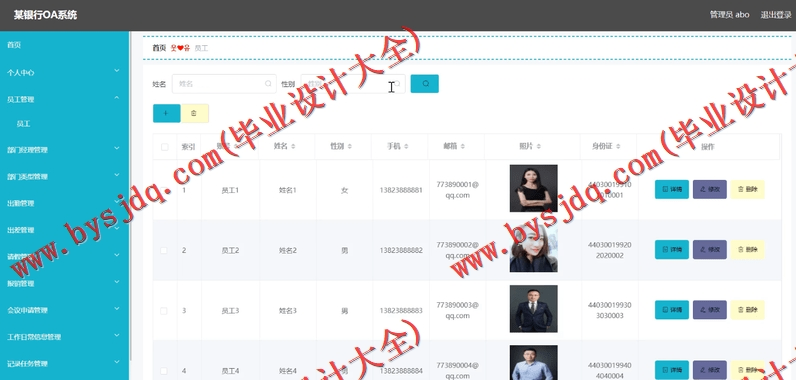Sort the table by 身份证 column
Viewport: 796px width, 380px height.
point(618,147)
